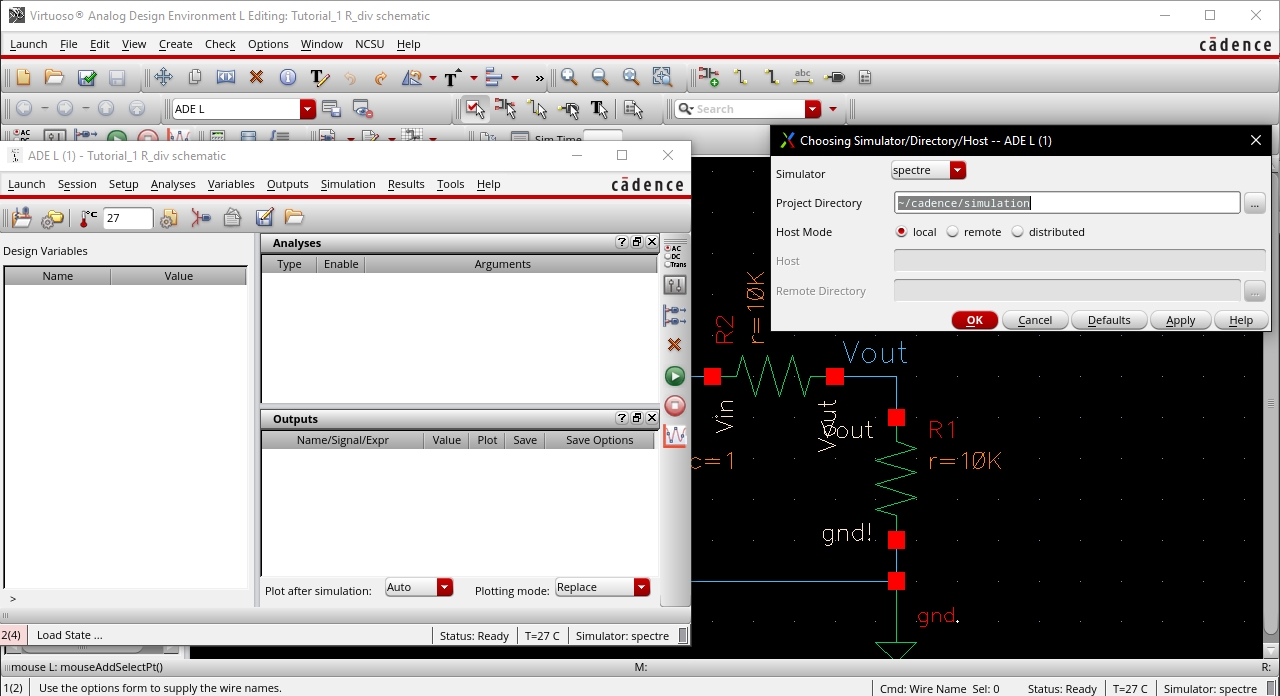Image resolution: width=1280 pixels, height=696 pixels.
Task: Click the Check and Save icon
Action: pyautogui.click(x=87, y=77)
